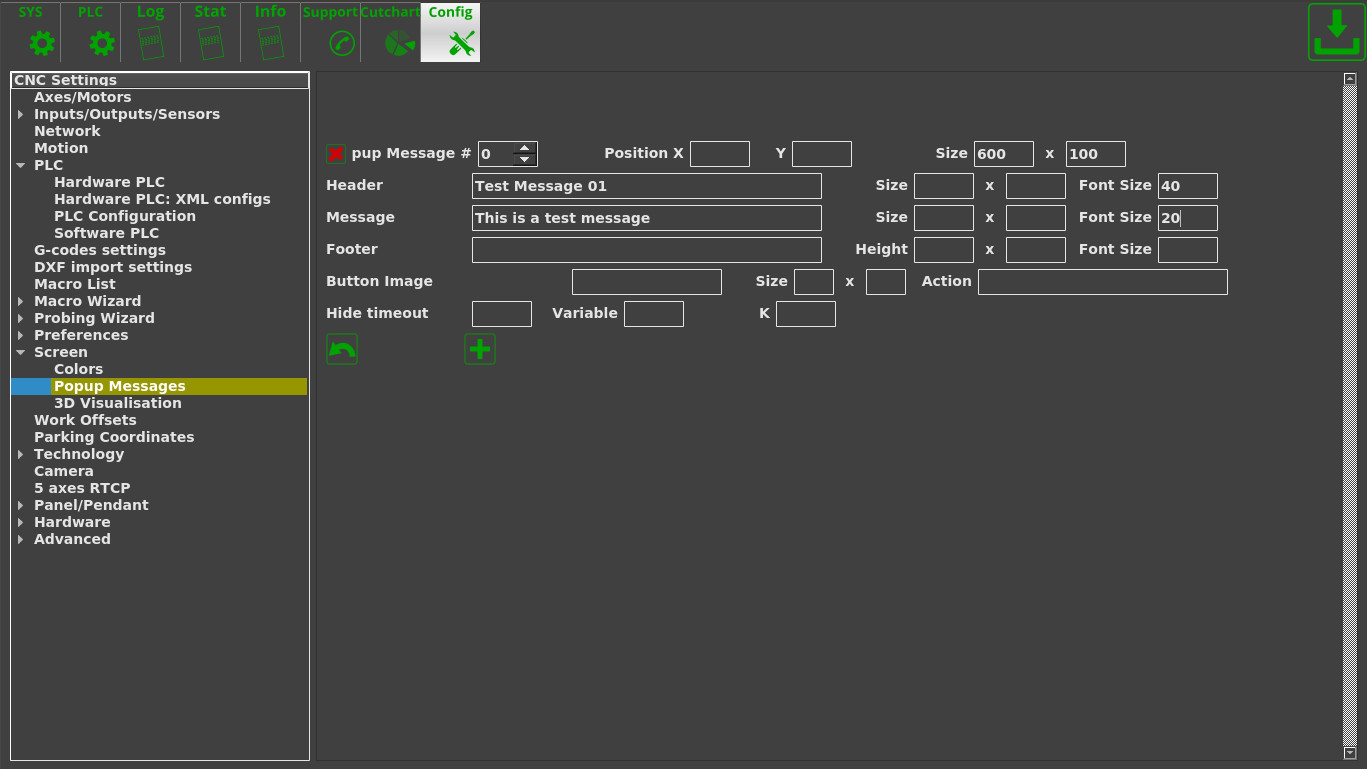Click the vertical scrollbar on right
The image size is (1367, 769).
coord(1349,400)
